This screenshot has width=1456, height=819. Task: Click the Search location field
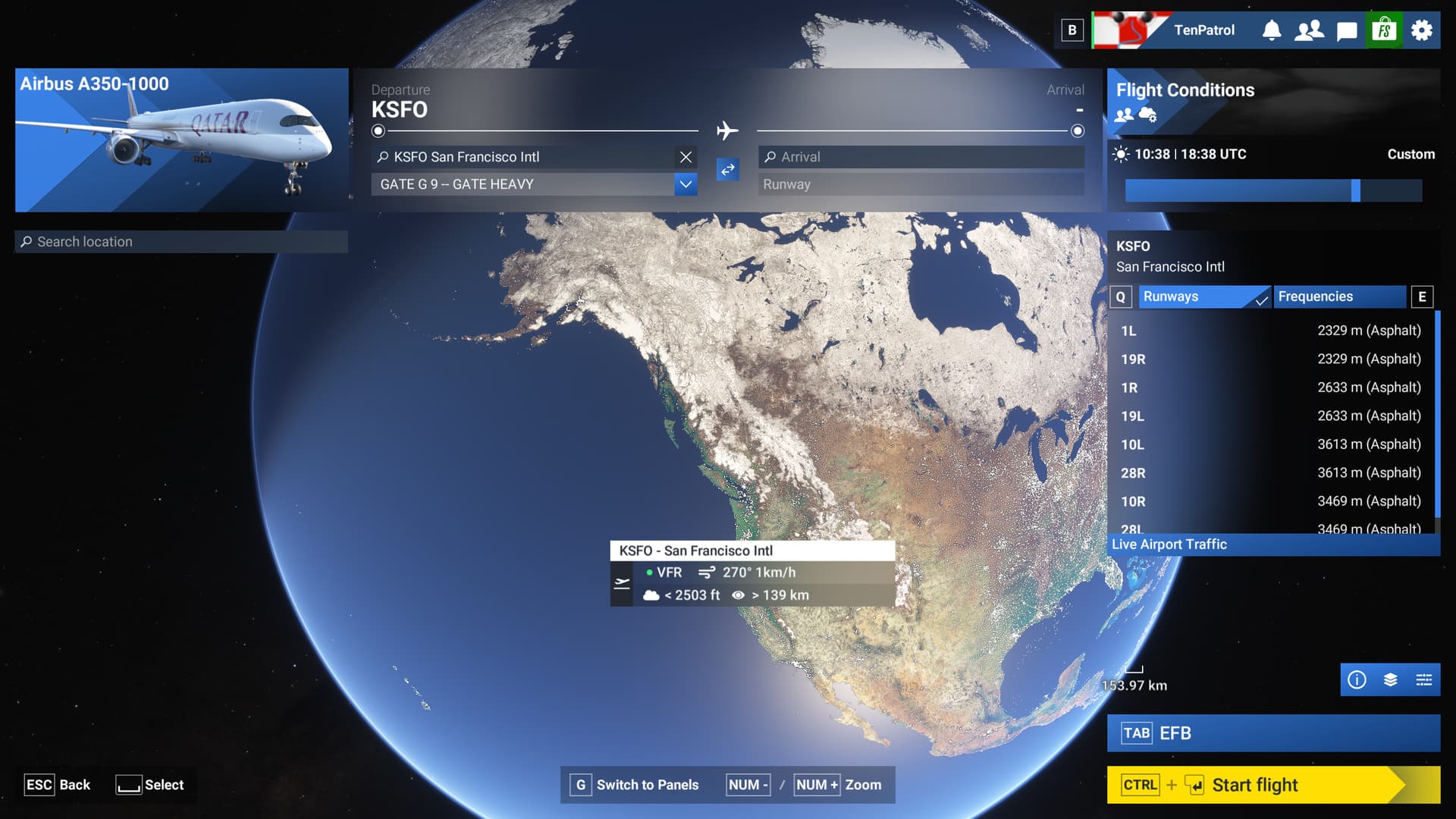[x=181, y=242]
